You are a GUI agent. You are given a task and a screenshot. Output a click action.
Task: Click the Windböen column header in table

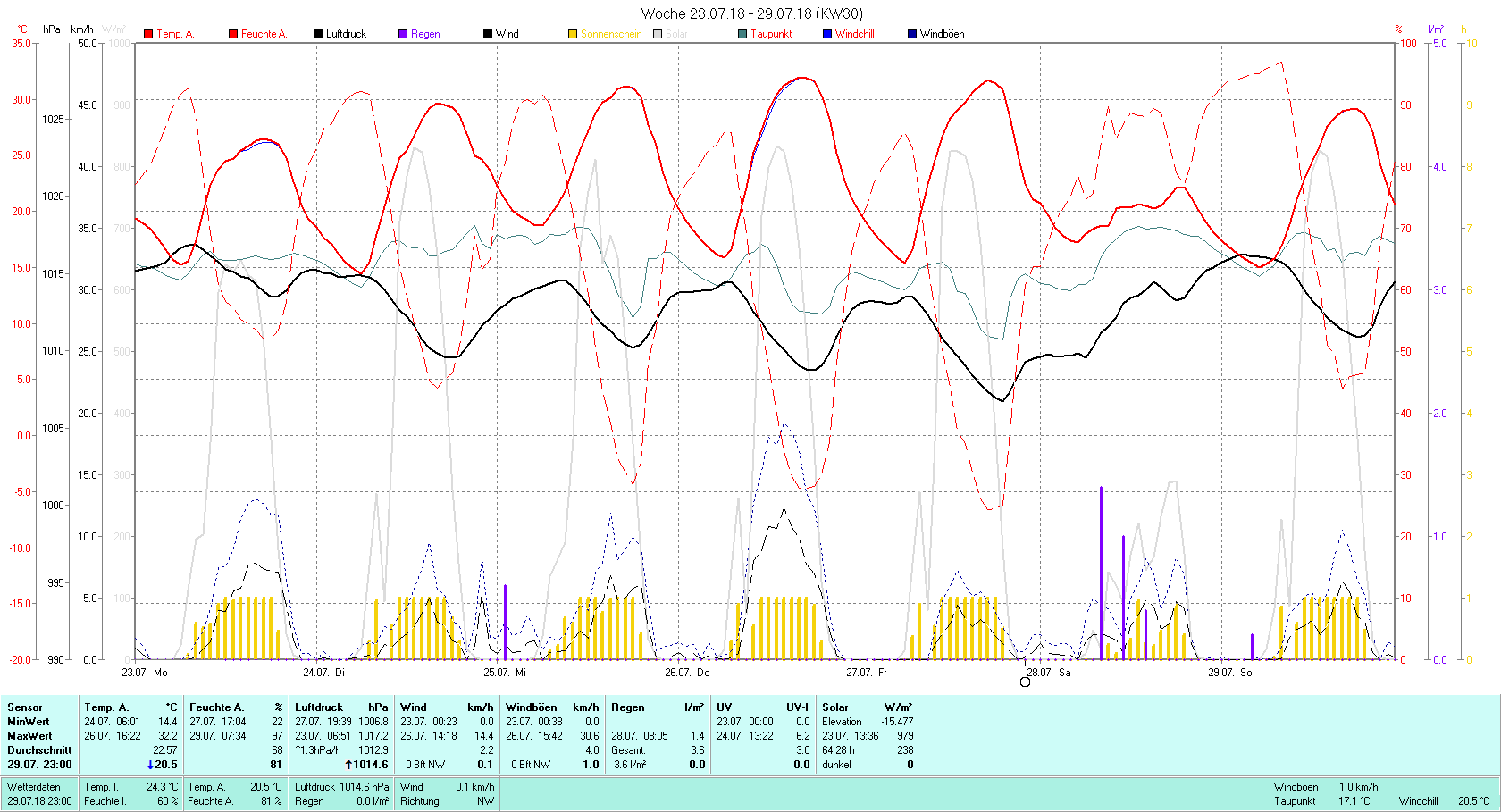point(531,707)
